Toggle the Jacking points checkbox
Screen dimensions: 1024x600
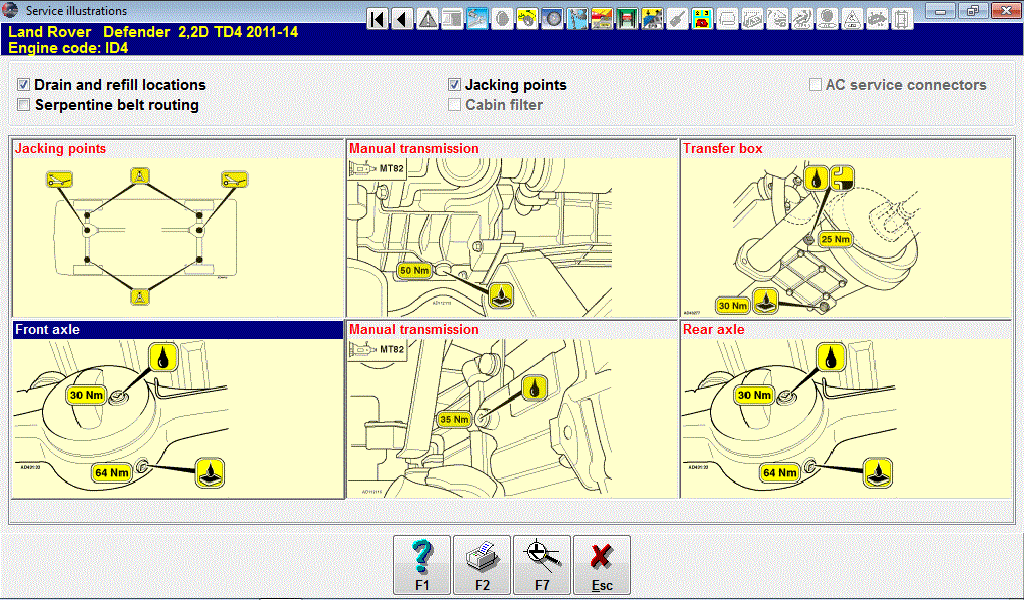coord(455,85)
